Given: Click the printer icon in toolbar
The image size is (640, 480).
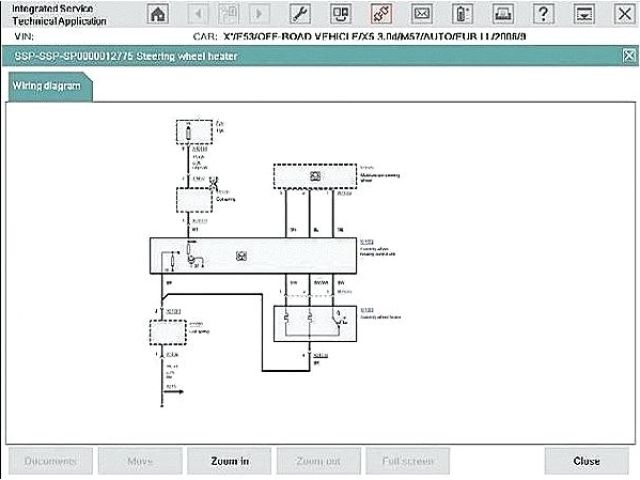Looking at the screenshot, I should click(503, 14).
